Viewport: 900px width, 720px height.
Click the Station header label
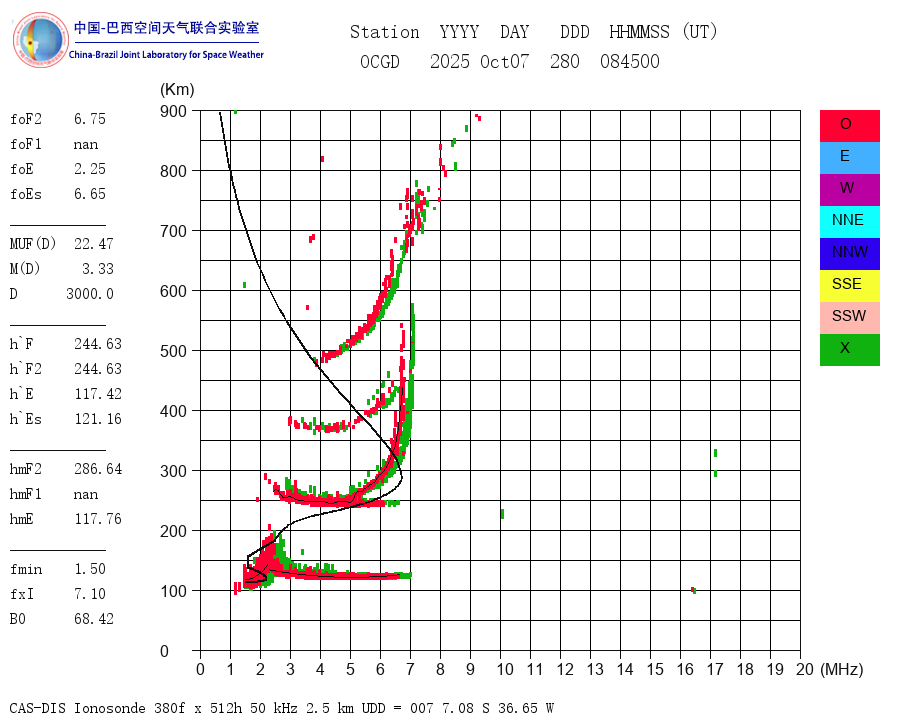tap(385, 32)
